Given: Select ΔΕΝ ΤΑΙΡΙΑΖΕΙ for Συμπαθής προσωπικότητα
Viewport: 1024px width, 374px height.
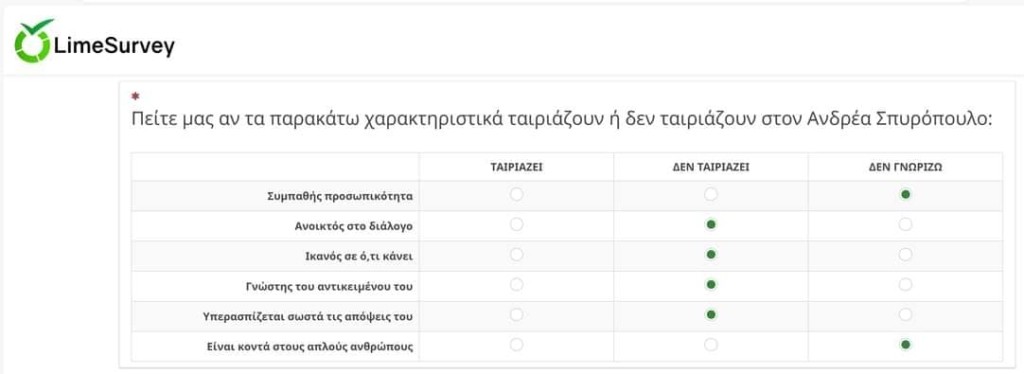Looking at the screenshot, I should coord(711,195).
